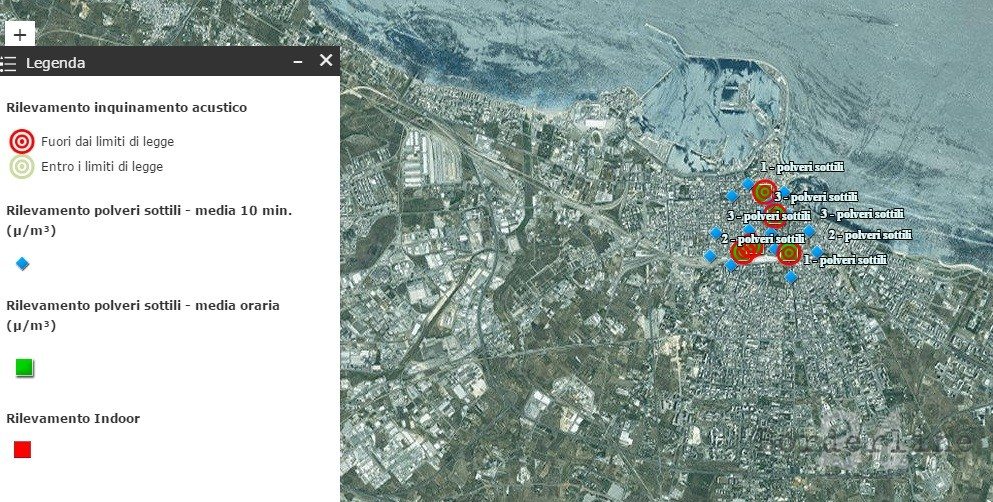Click the 'Legenda' panel title
This screenshot has height=502, width=993.
[55, 63]
